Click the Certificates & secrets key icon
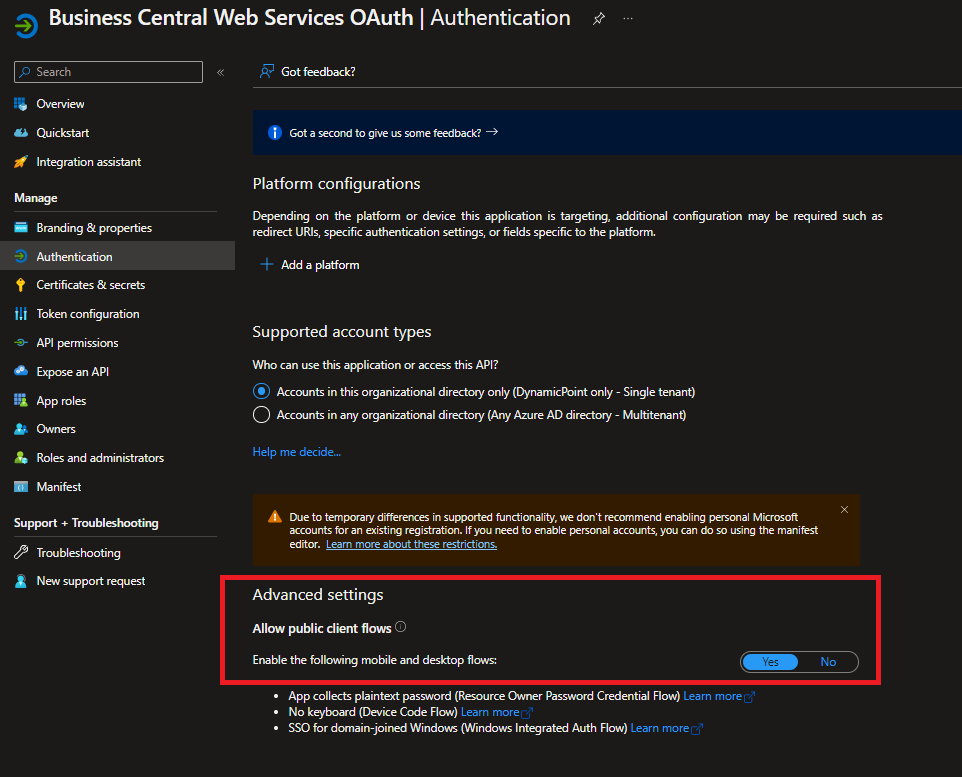Image resolution: width=962 pixels, height=777 pixels. point(21,285)
